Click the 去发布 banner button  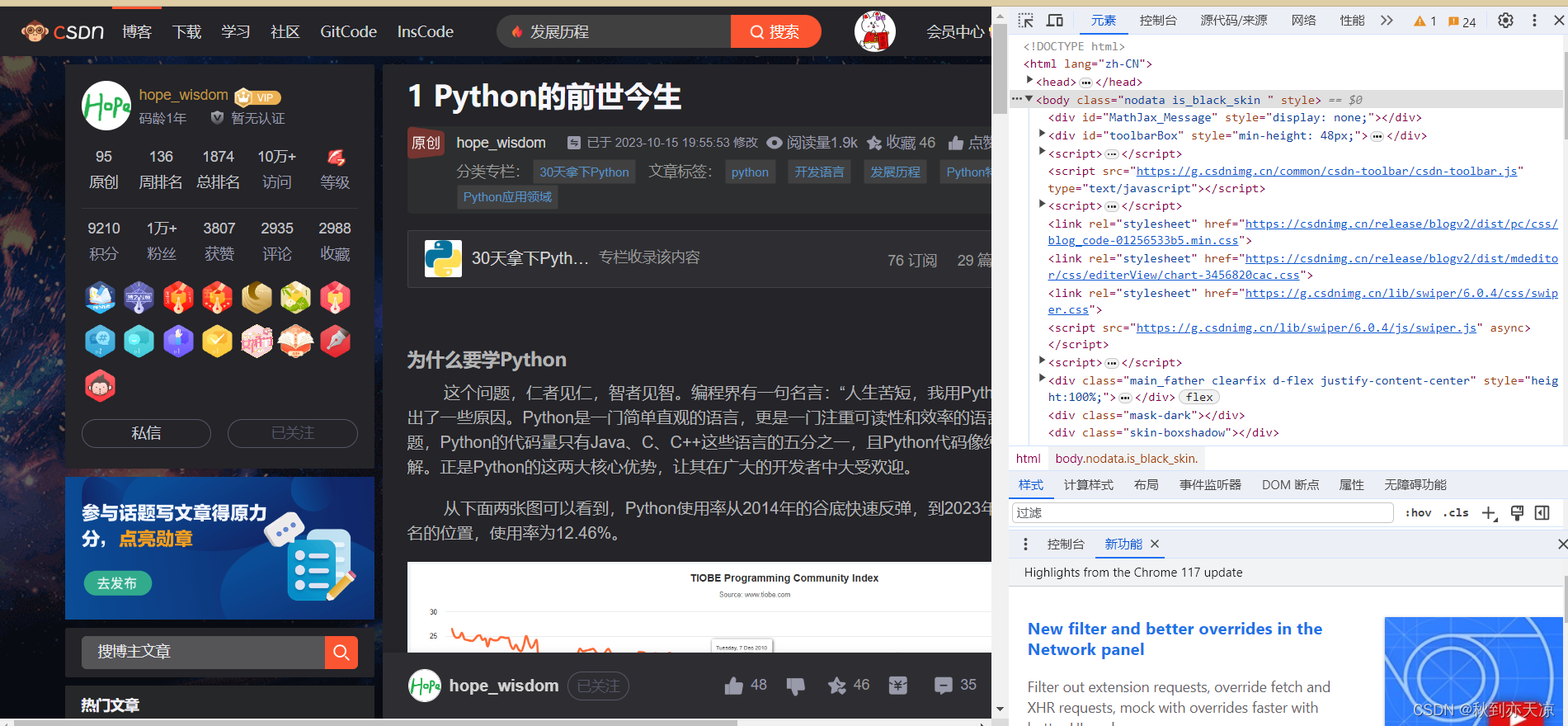pos(118,583)
